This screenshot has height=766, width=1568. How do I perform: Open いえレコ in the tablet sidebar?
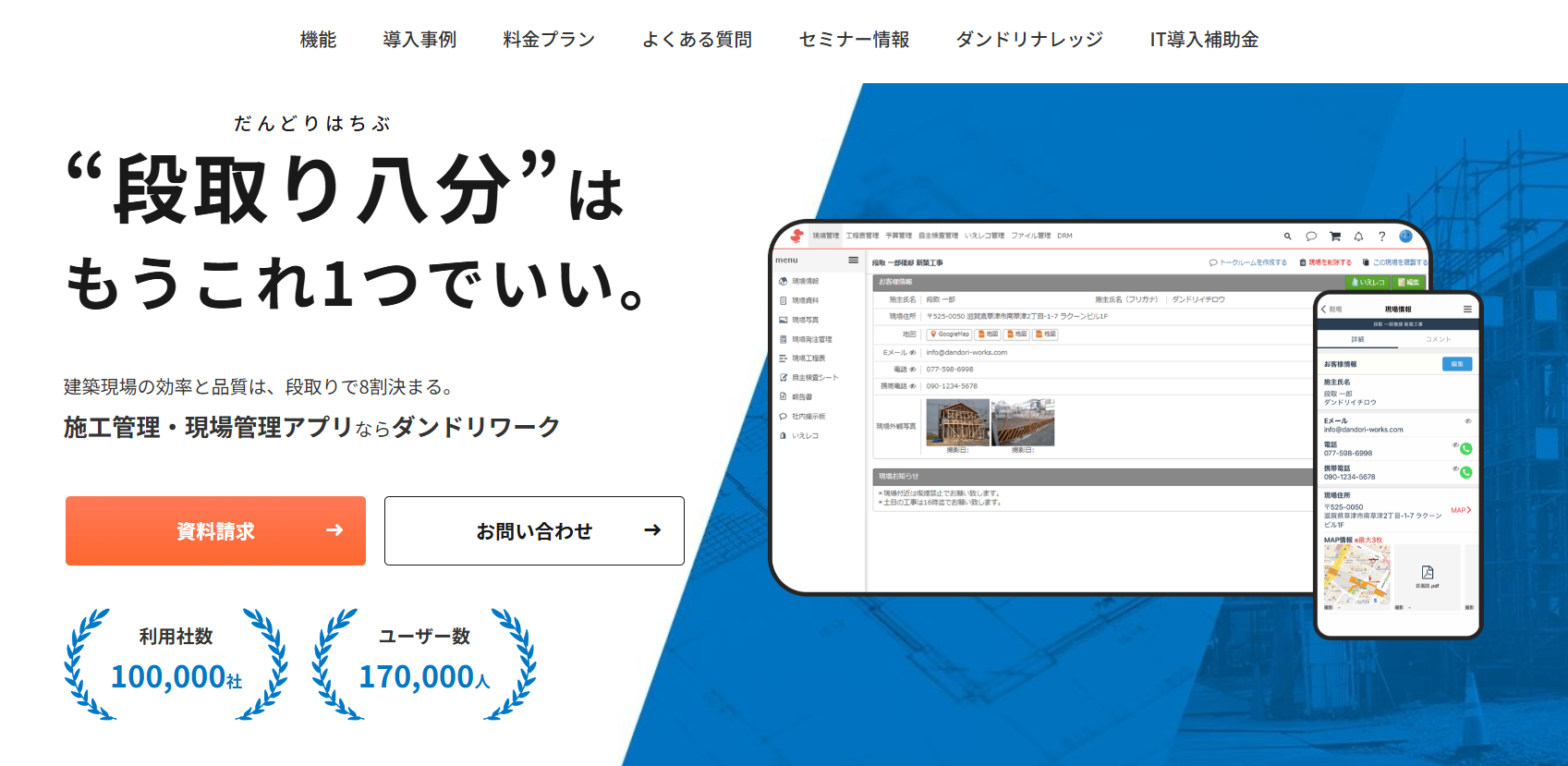(799, 436)
